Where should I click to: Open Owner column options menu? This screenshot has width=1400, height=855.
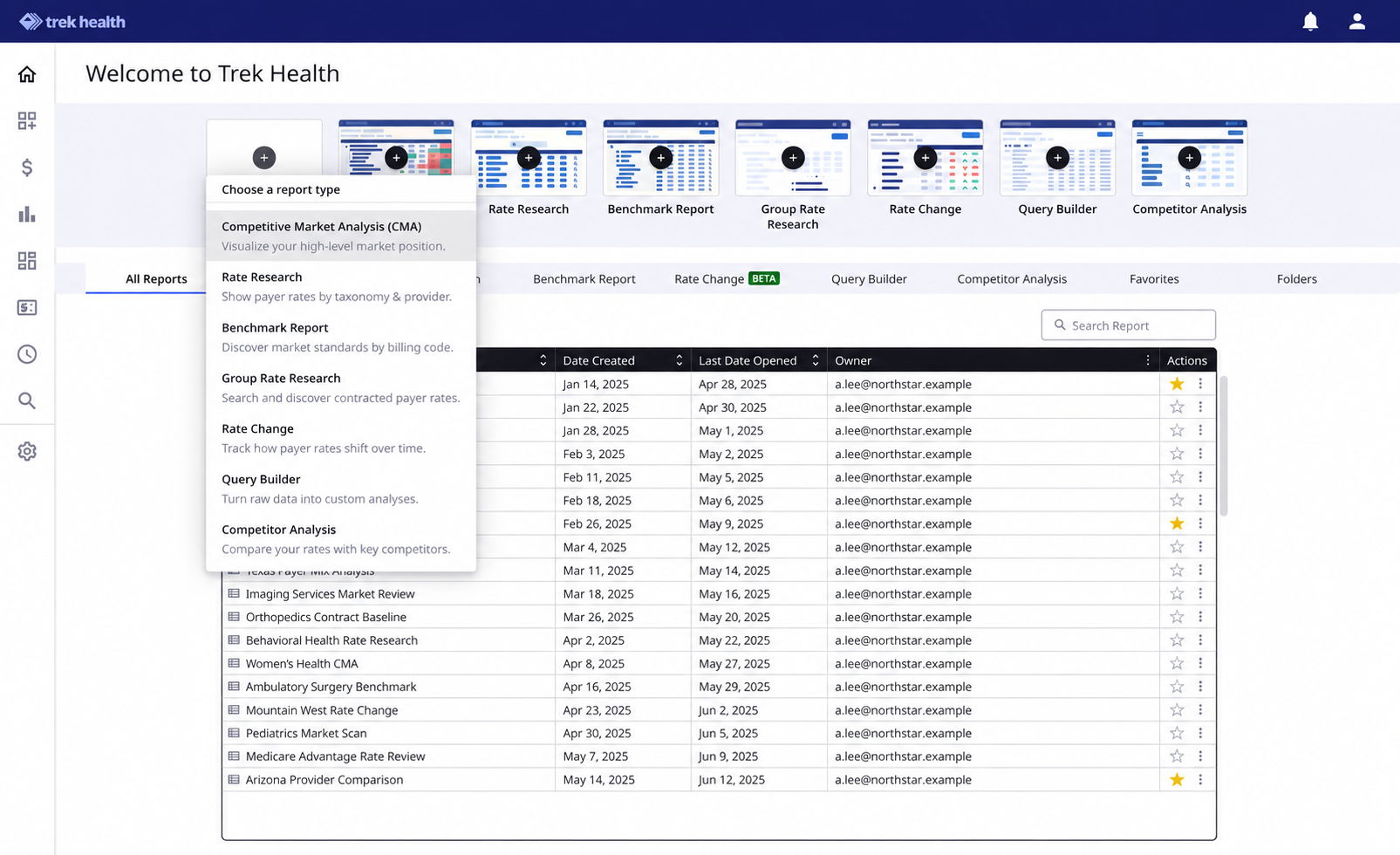[x=1147, y=360]
